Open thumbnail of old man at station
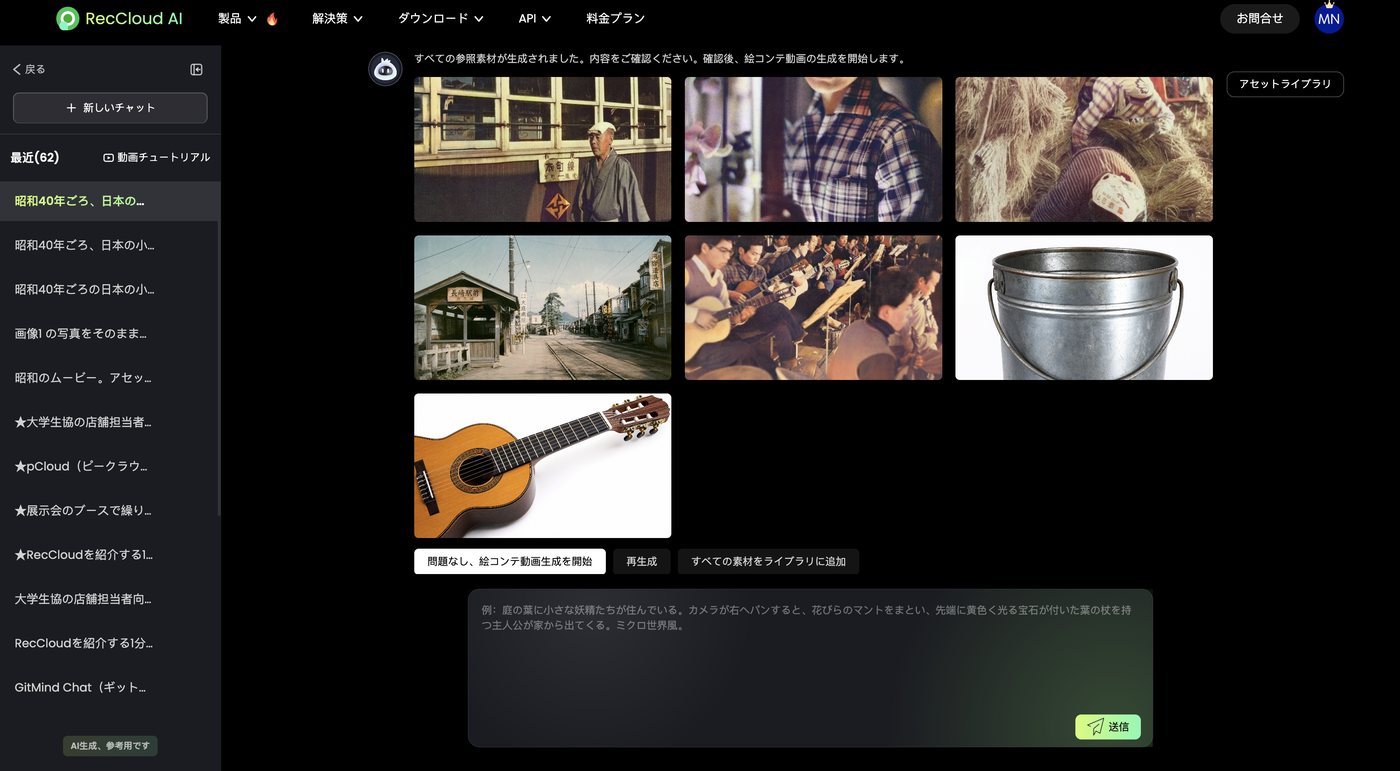 (543, 150)
